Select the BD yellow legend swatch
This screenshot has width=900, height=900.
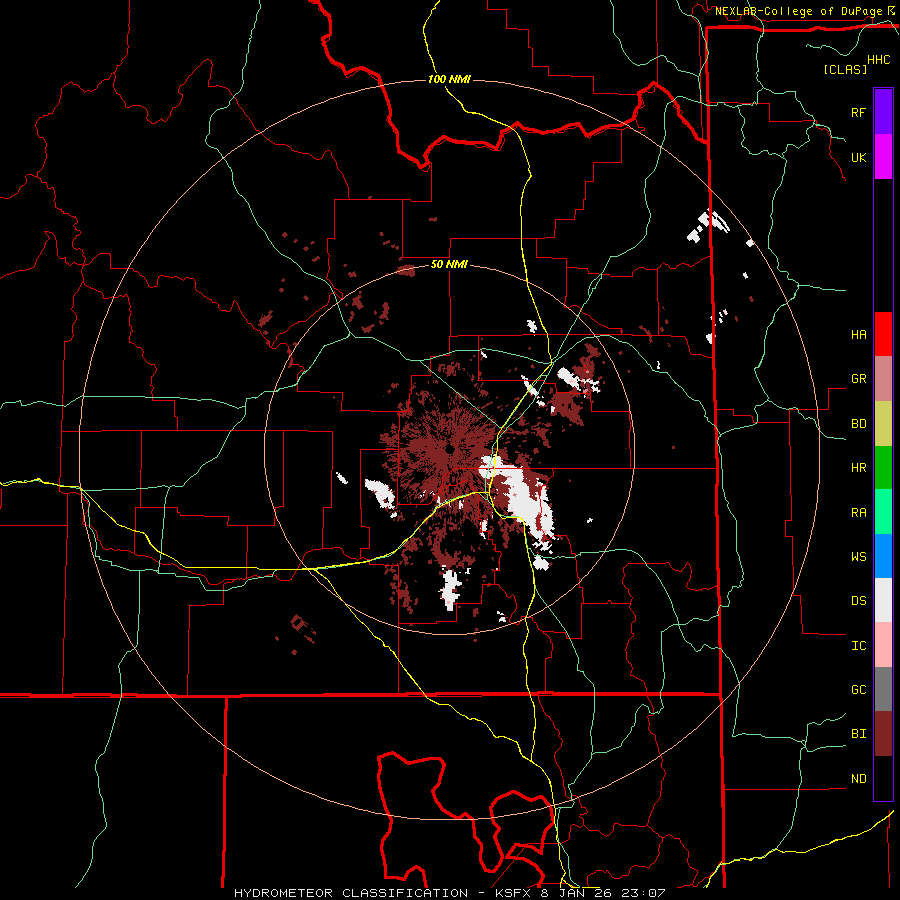click(883, 424)
